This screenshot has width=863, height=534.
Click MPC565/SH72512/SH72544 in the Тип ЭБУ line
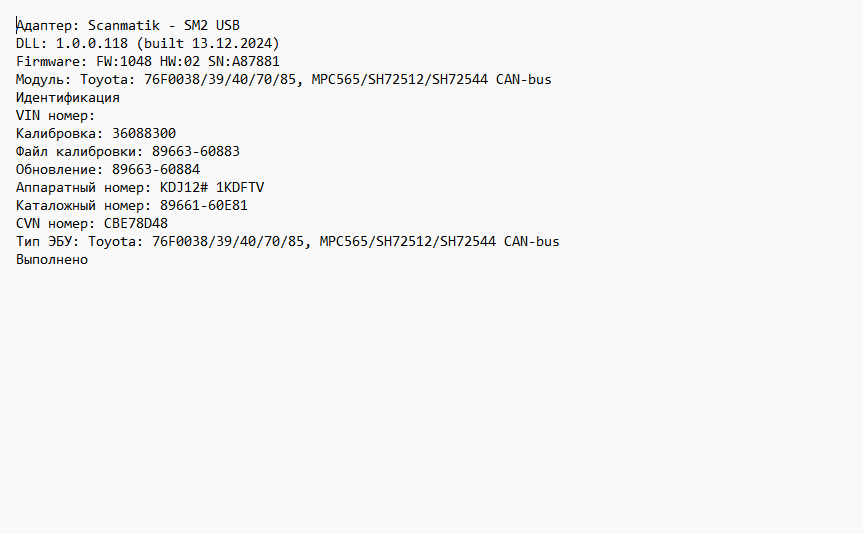(407, 242)
